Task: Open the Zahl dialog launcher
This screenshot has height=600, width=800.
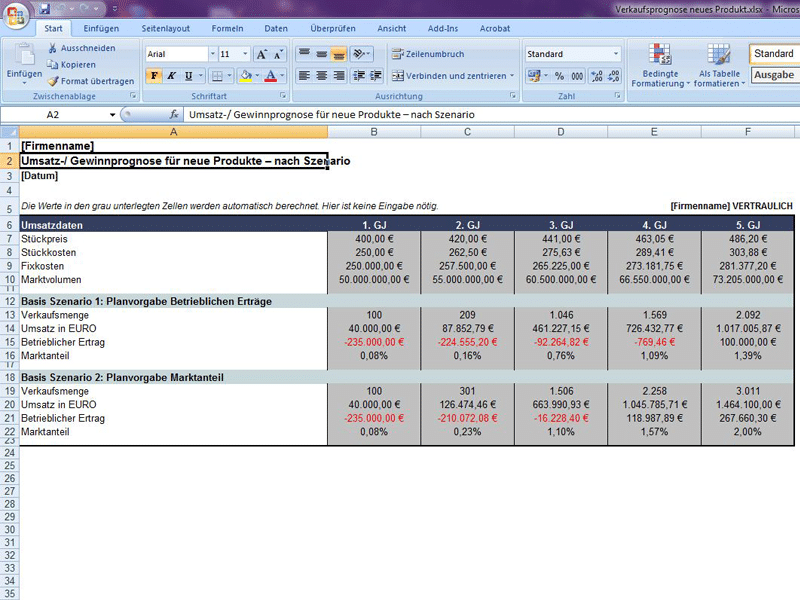Action: coord(617,95)
